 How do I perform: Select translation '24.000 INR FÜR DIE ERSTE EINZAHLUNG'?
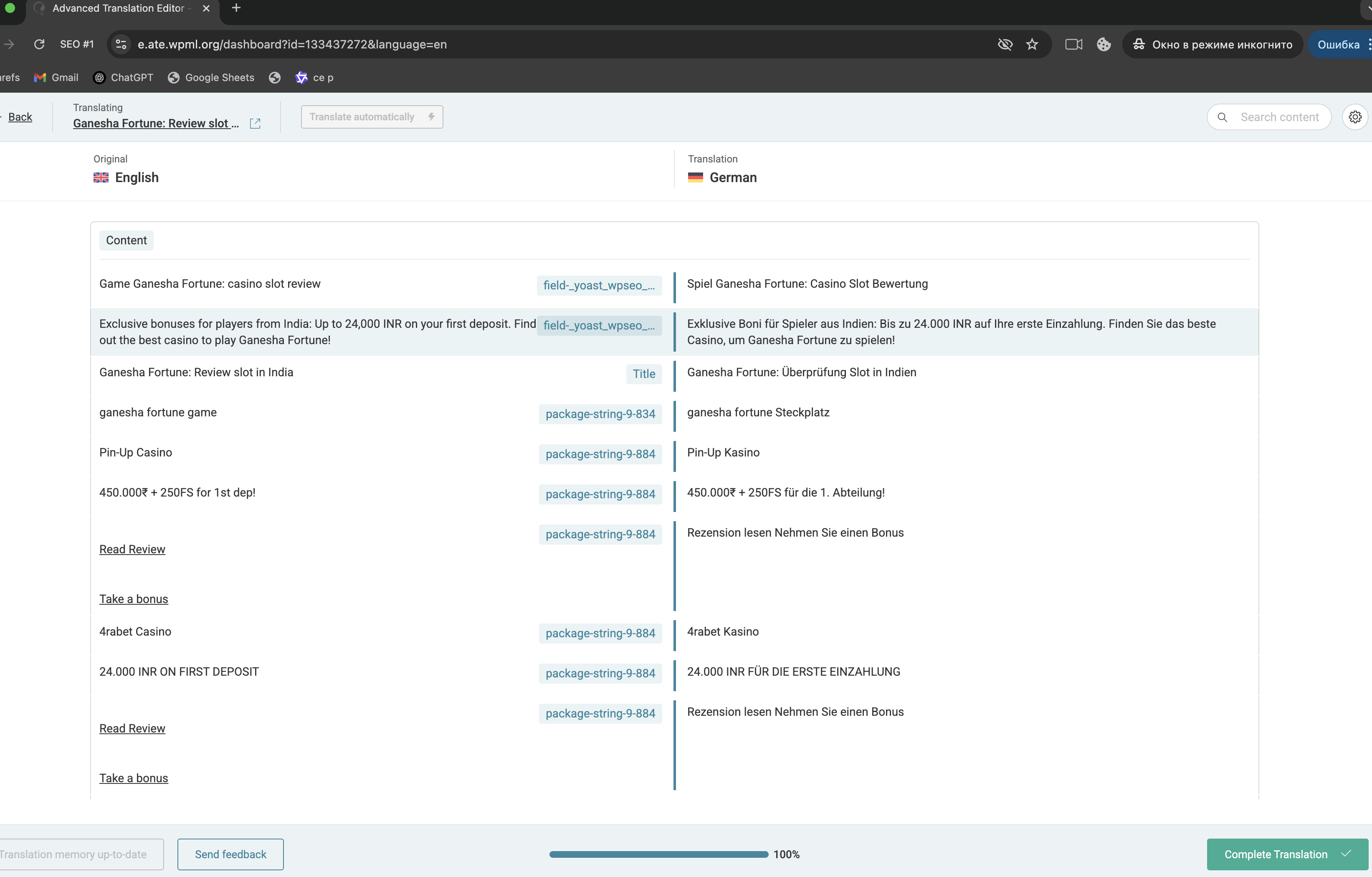[794, 671]
